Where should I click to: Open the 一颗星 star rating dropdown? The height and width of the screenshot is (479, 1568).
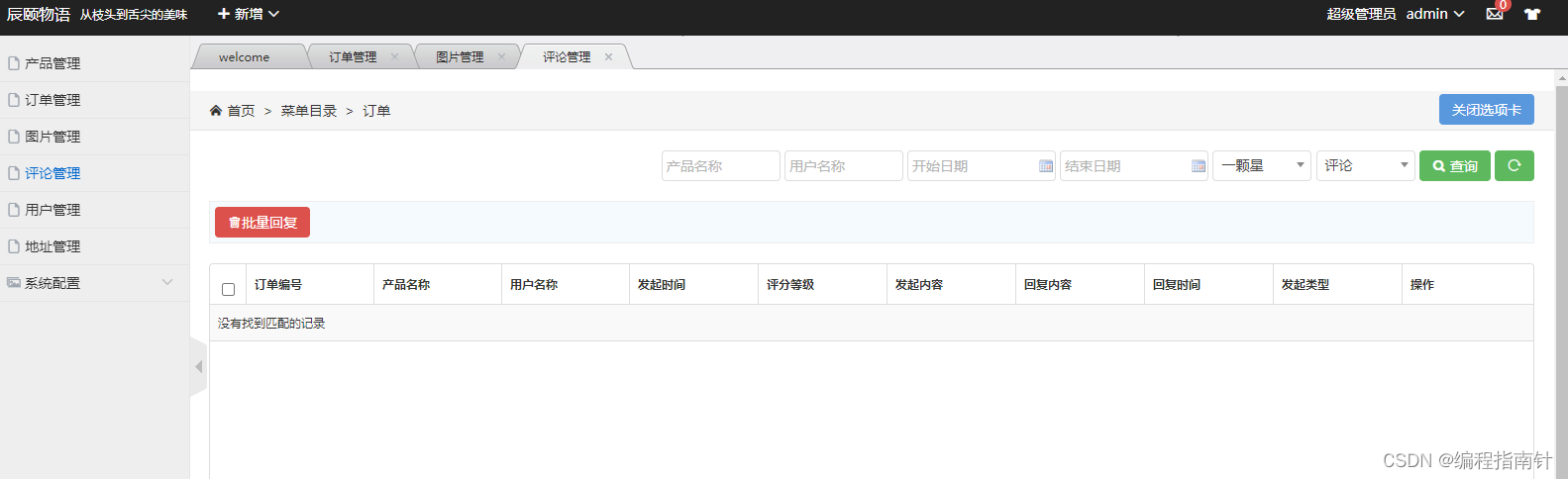coord(1262,165)
